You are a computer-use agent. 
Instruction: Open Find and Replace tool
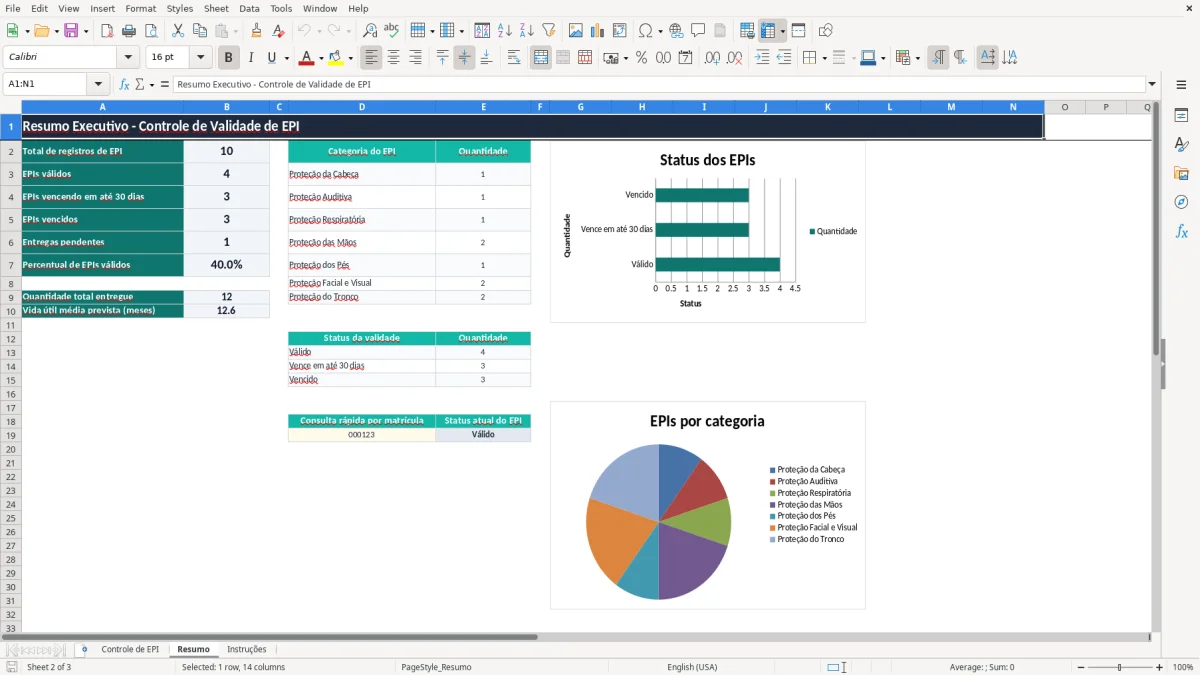pyautogui.click(x=370, y=31)
